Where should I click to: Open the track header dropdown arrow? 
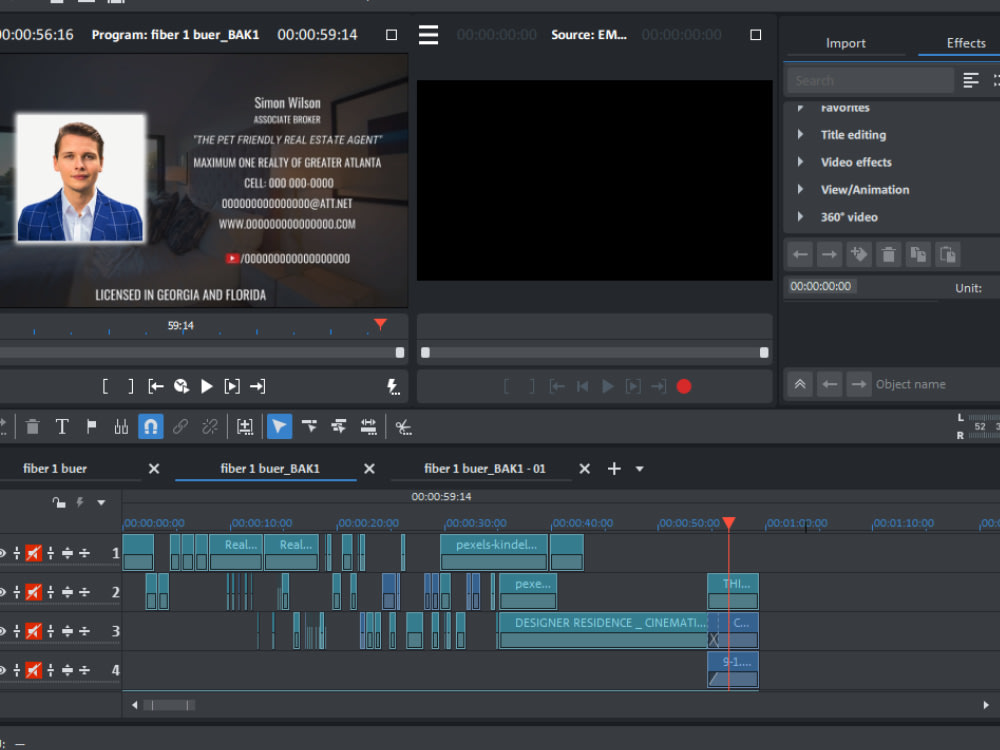[x=101, y=503]
